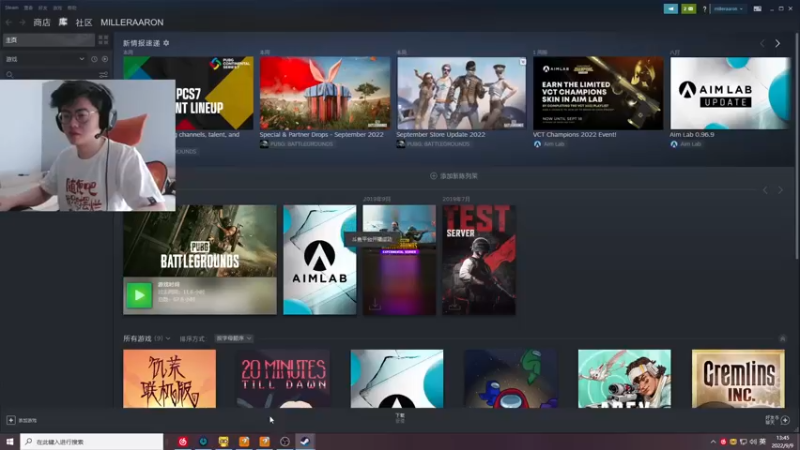
Task: Switch the library to collections grid view
Action: 104,40
